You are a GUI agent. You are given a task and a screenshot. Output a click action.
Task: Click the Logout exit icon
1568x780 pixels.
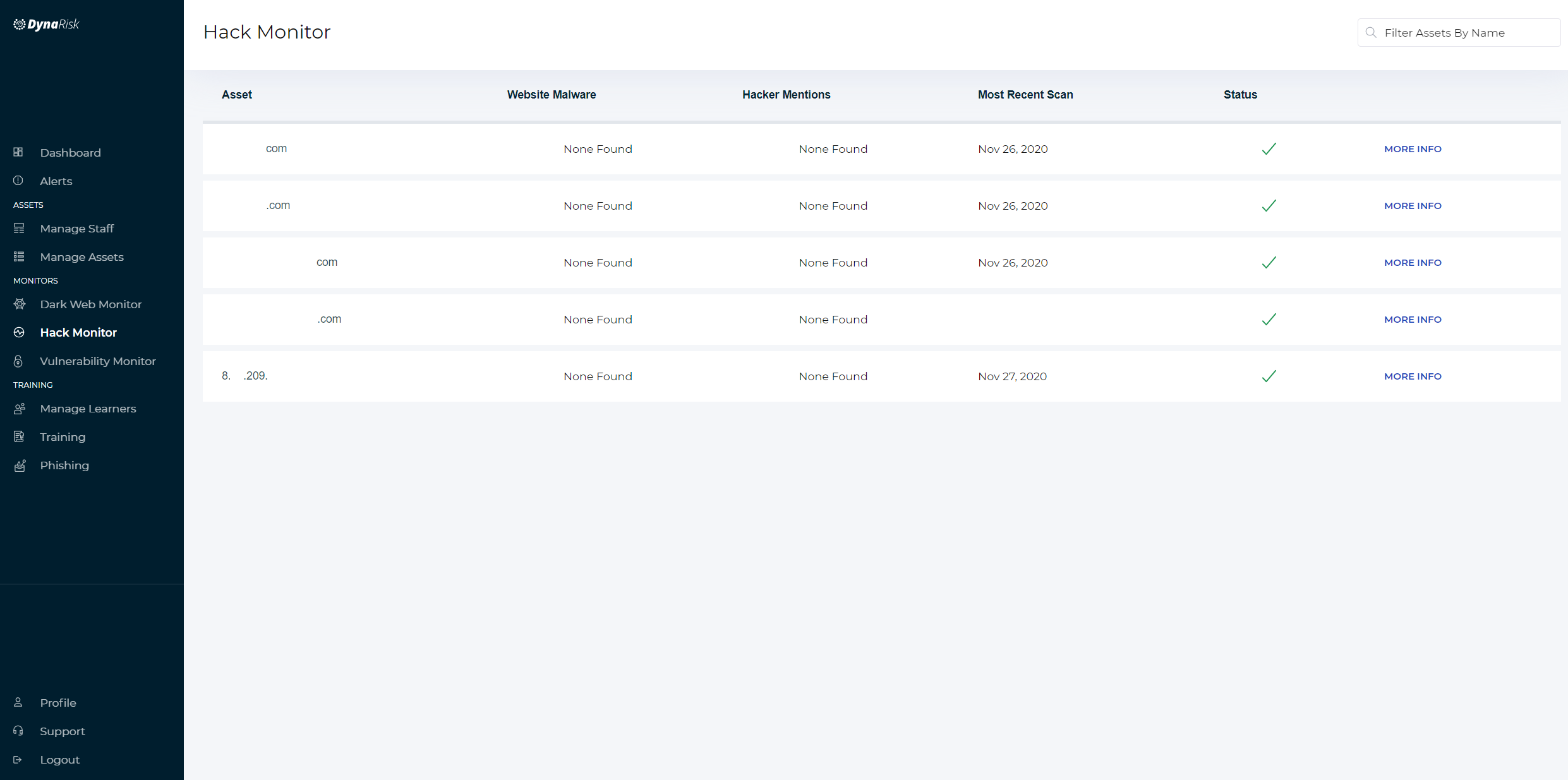(x=18, y=759)
